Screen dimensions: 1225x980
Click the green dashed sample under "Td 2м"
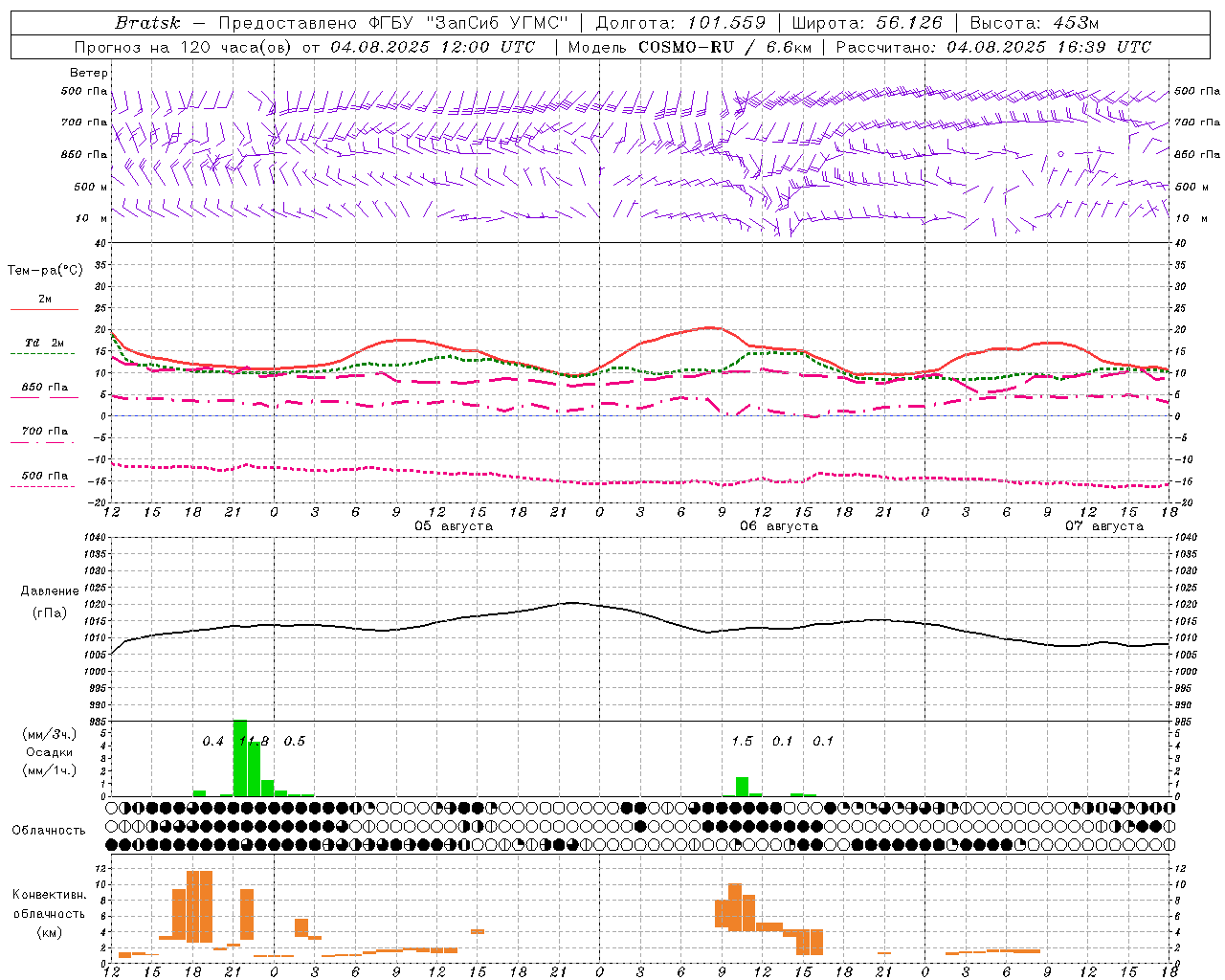[42, 354]
